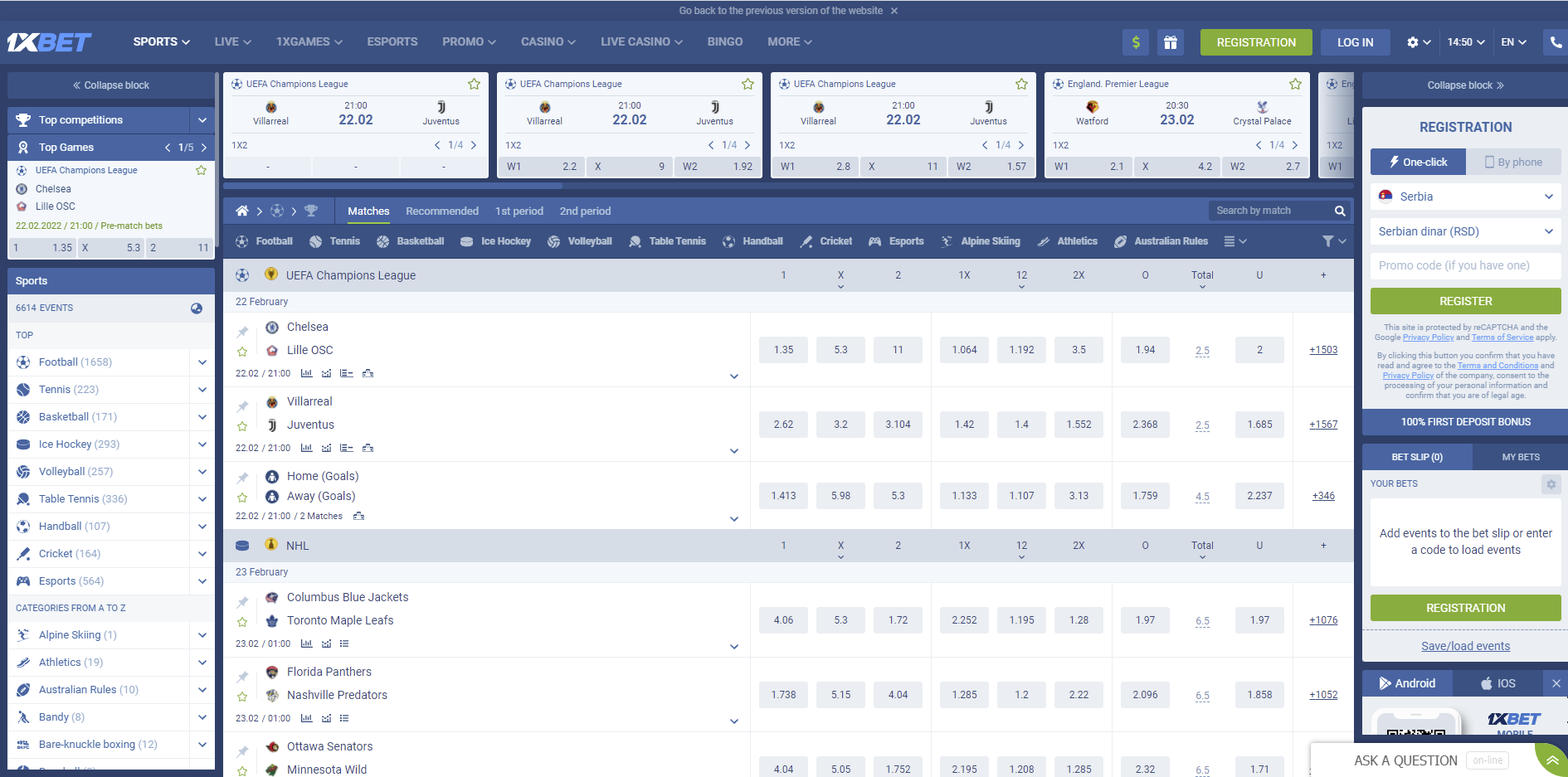Click the trophy breadcrumb icon
This screenshot has width=1568, height=777.
[311, 211]
